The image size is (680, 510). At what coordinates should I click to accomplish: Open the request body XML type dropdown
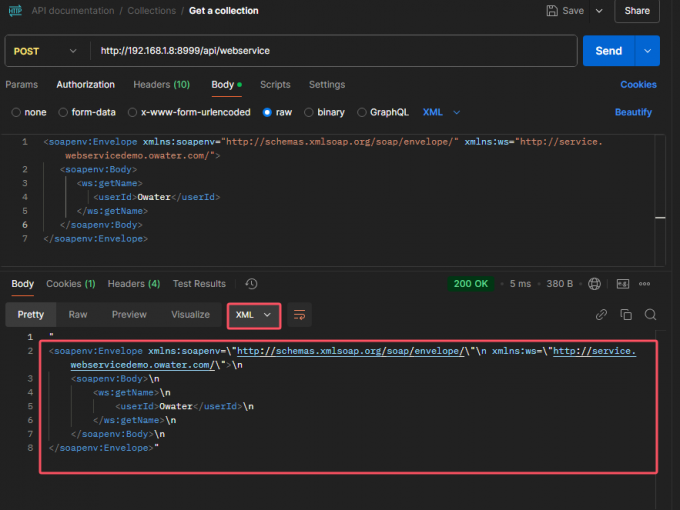[x=441, y=112]
